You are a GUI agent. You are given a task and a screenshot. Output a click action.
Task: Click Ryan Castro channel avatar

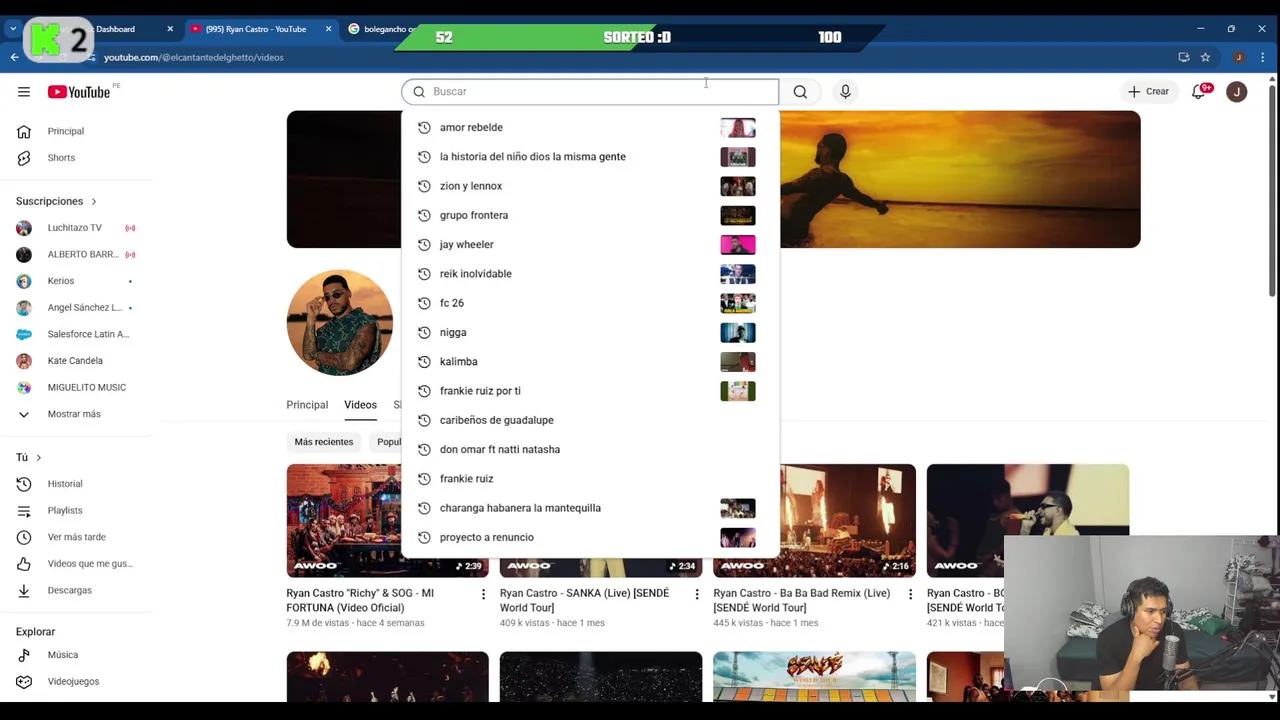pyautogui.click(x=340, y=323)
